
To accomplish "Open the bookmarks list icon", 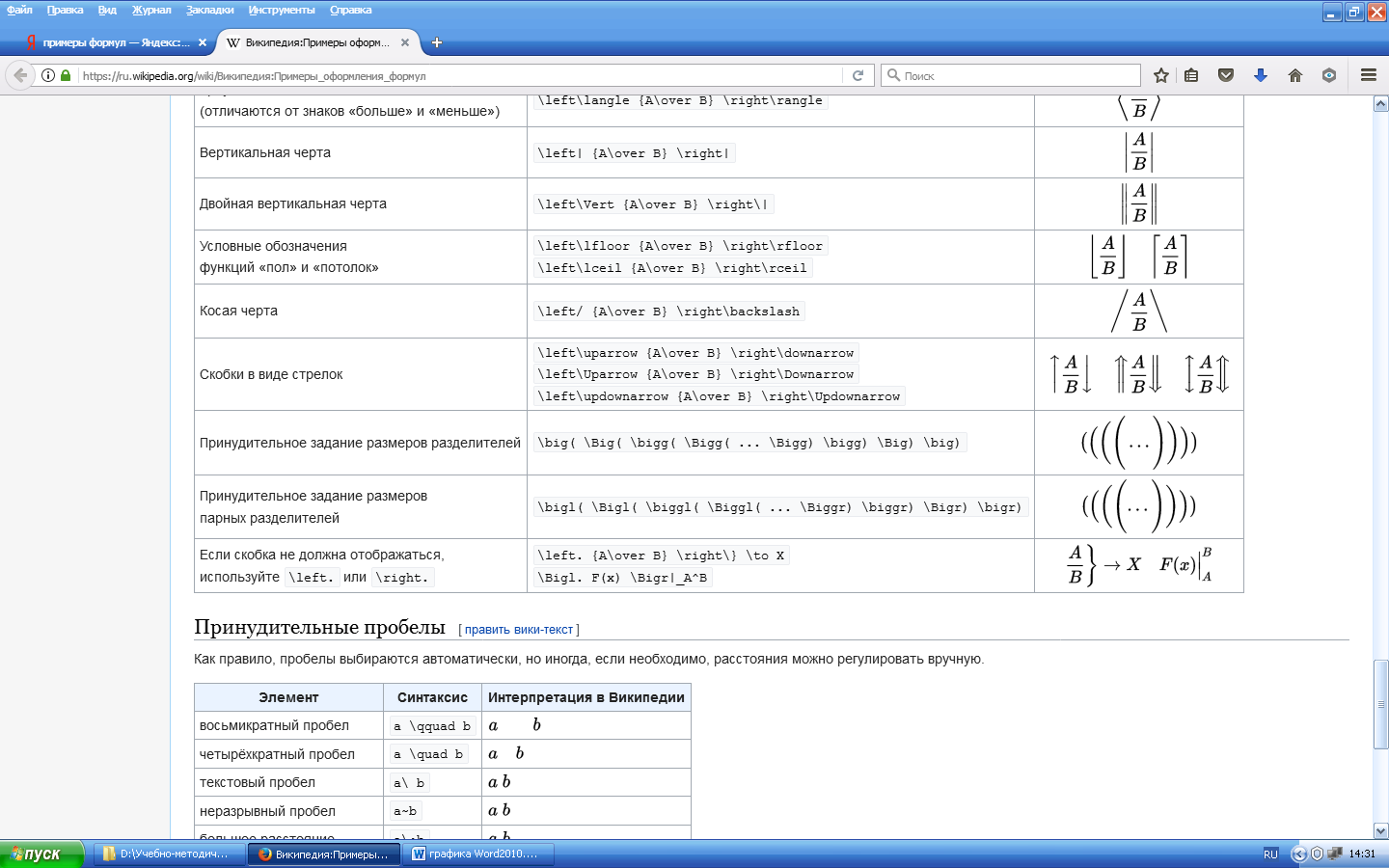I will [x=1191, y=75].
